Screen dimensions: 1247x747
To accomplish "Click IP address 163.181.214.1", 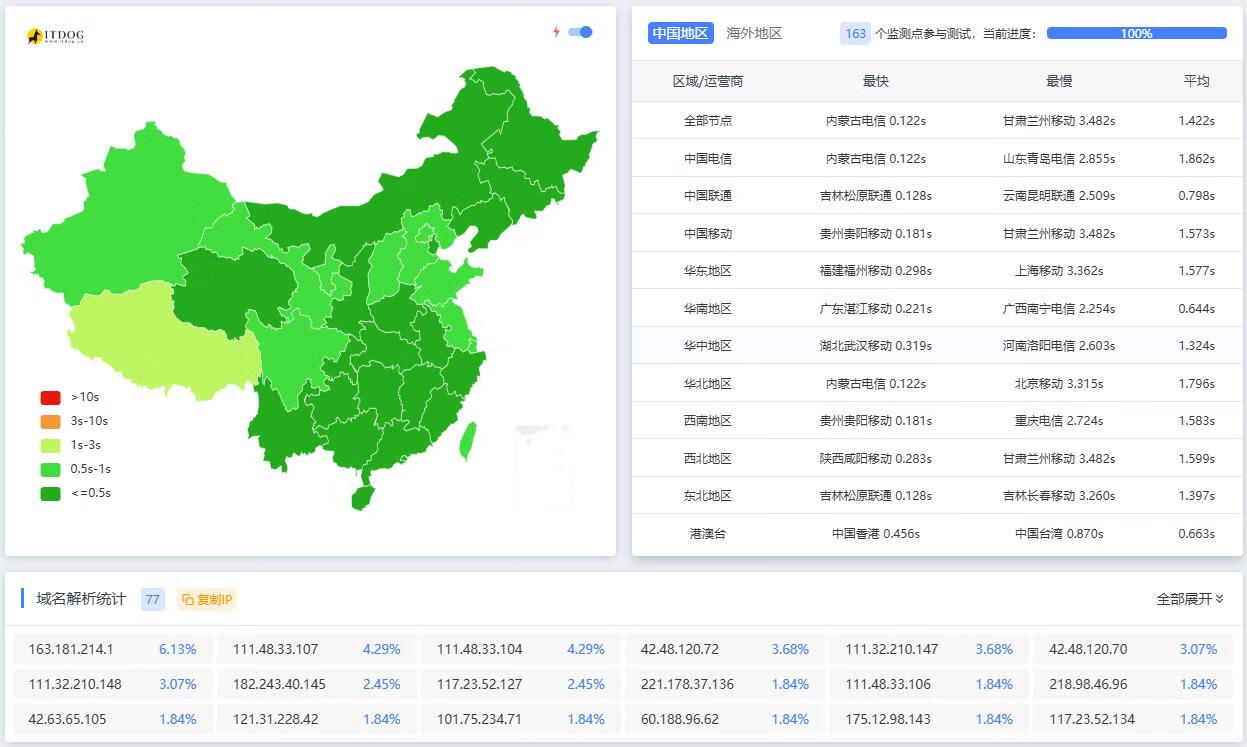I will pos(71,649).
